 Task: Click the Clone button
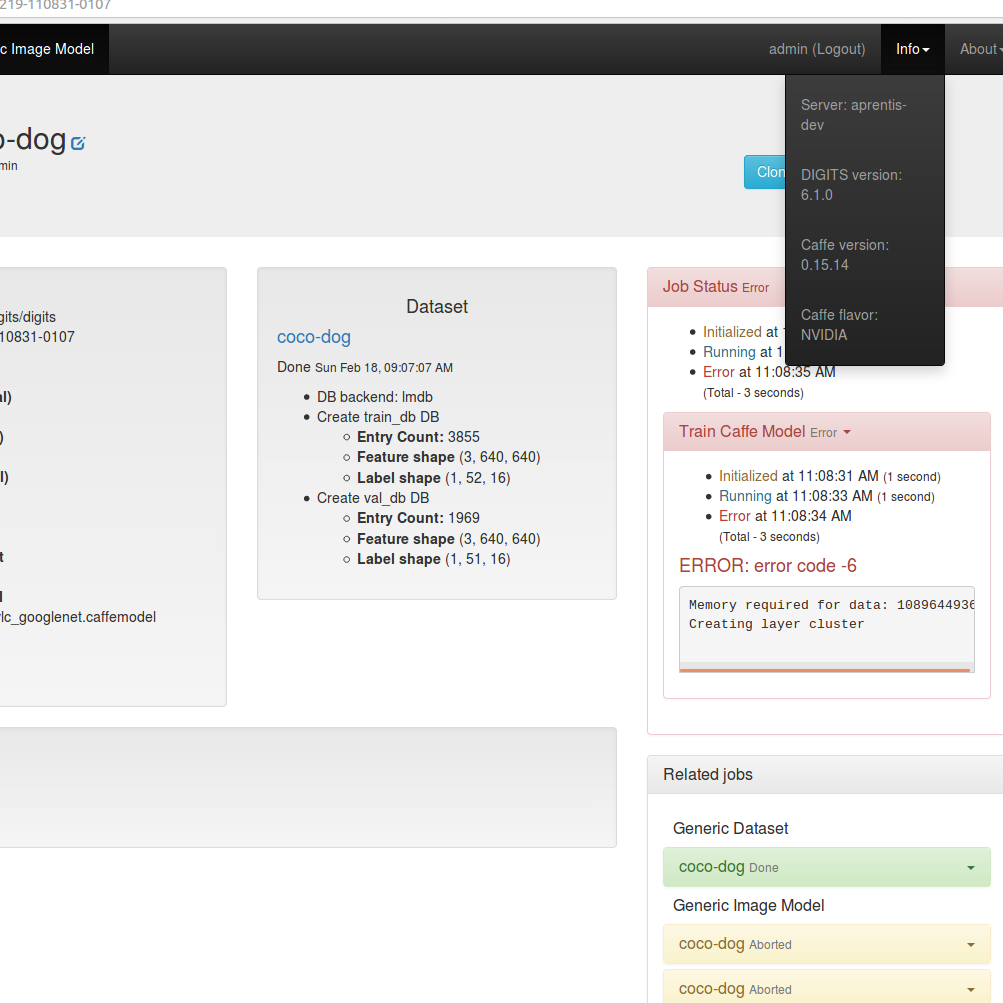pyautogui.click(x=770, y=171)
